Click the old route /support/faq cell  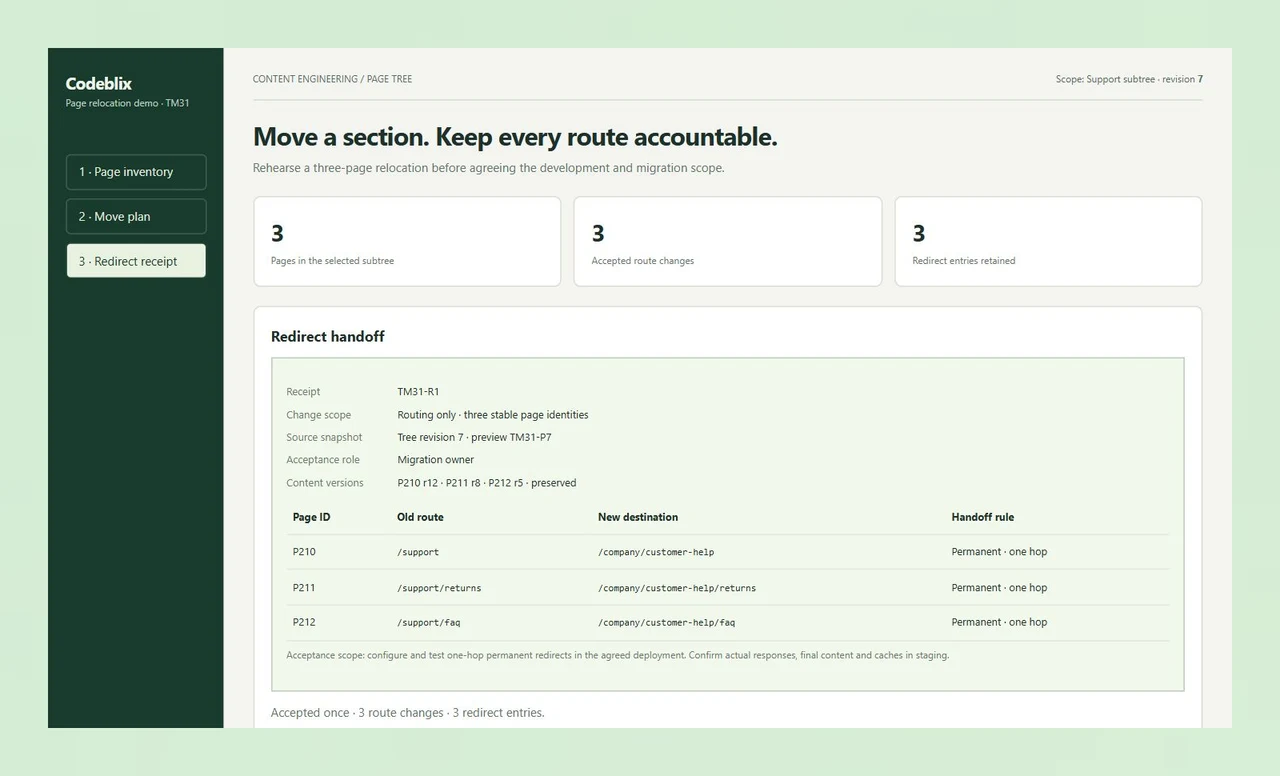pos(429,622)
